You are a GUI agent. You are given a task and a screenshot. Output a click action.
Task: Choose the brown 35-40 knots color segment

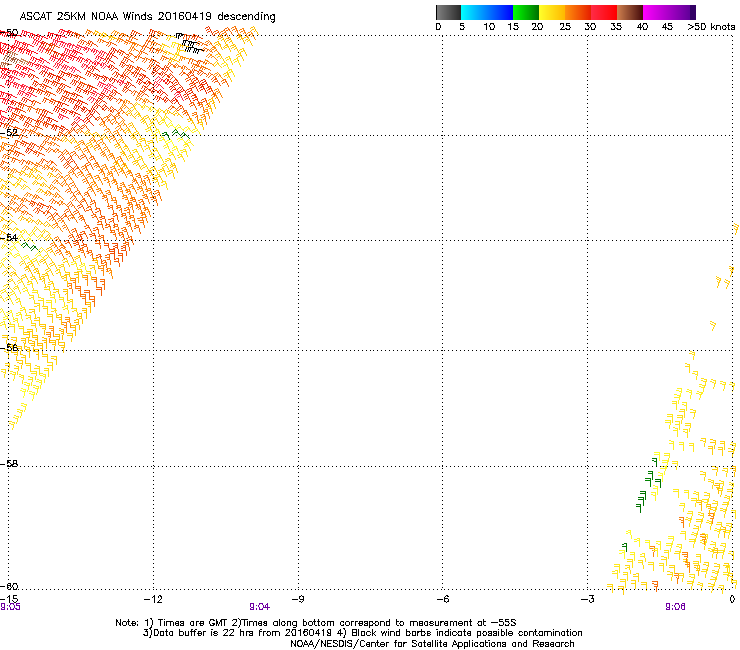pyautogui.click(x=630, y=12)
